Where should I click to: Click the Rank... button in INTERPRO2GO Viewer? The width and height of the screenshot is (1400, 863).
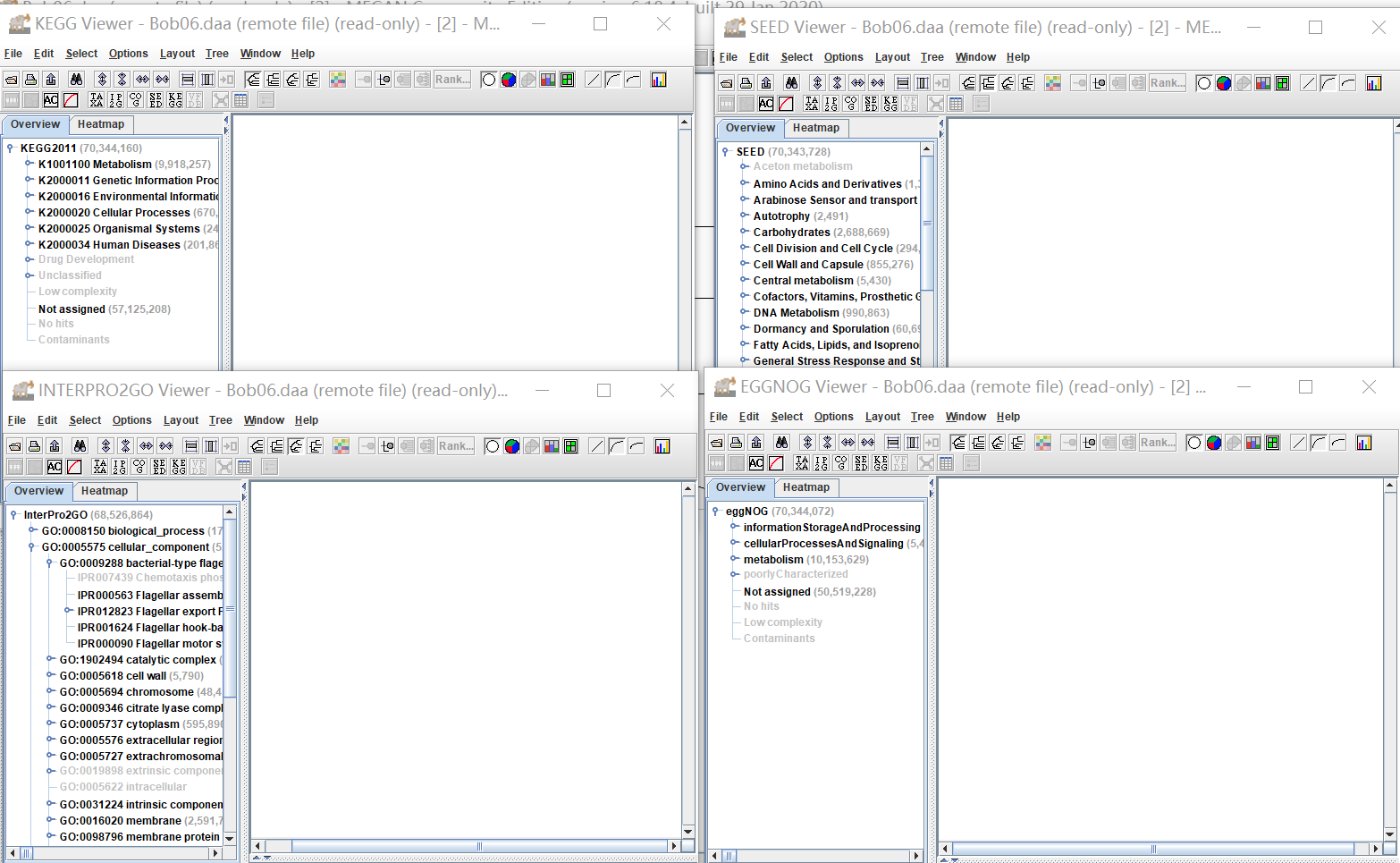456,446
